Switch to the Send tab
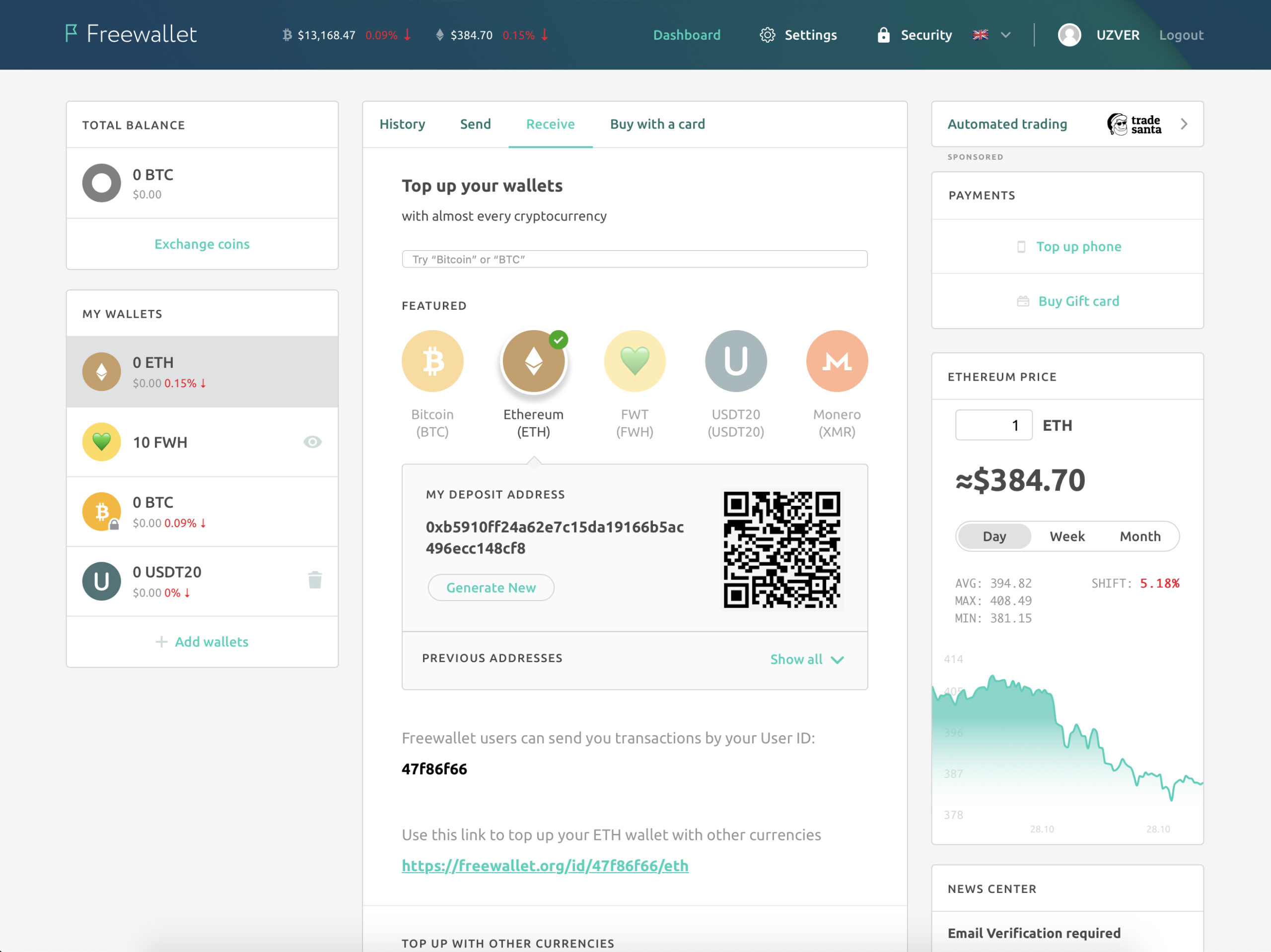Viewport: 1271px width, 952px height. click(x=475, y=124)
